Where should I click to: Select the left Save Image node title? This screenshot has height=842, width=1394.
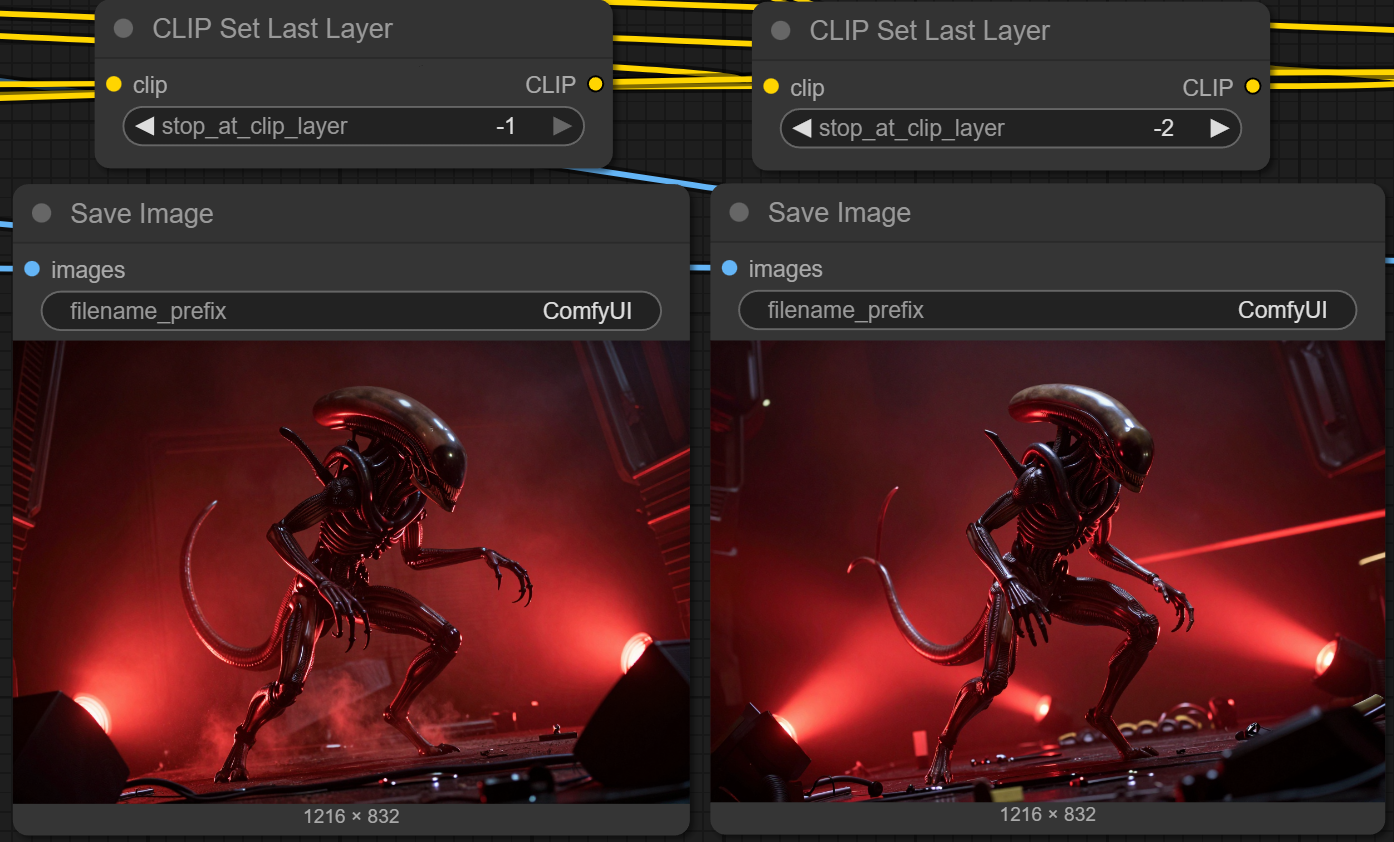click(x=142, y=214)
